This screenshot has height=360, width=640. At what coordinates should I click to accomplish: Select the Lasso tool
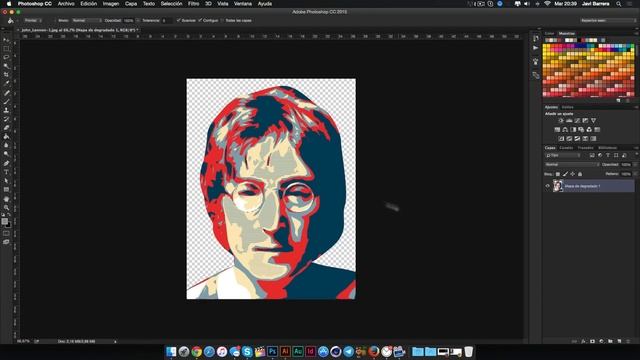click(x=6, y=57)
